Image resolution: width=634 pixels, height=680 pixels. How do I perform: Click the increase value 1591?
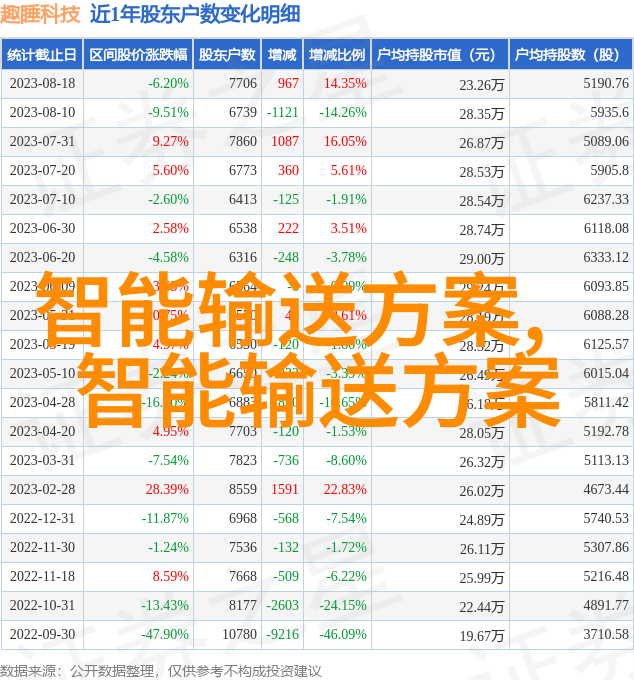coord(285,490)
